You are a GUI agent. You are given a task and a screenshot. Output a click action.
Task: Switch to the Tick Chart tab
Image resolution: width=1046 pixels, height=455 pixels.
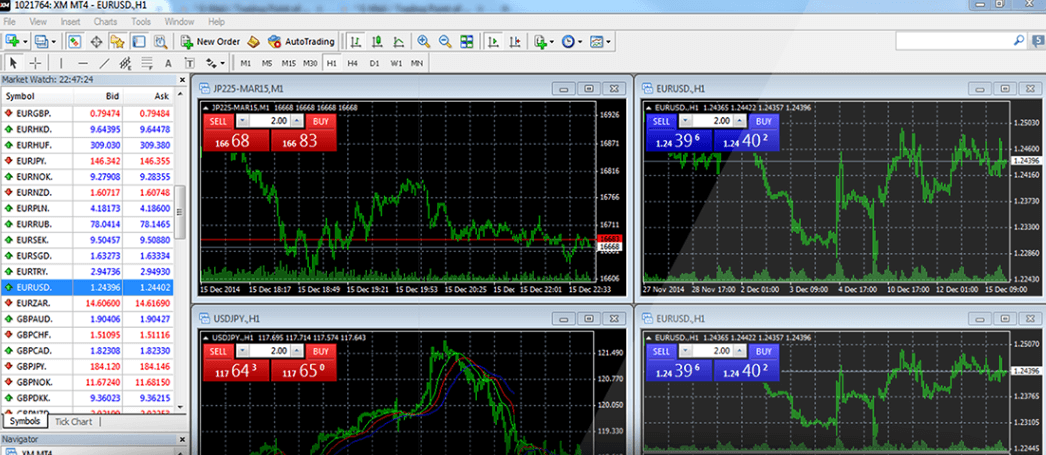(73, 422)
